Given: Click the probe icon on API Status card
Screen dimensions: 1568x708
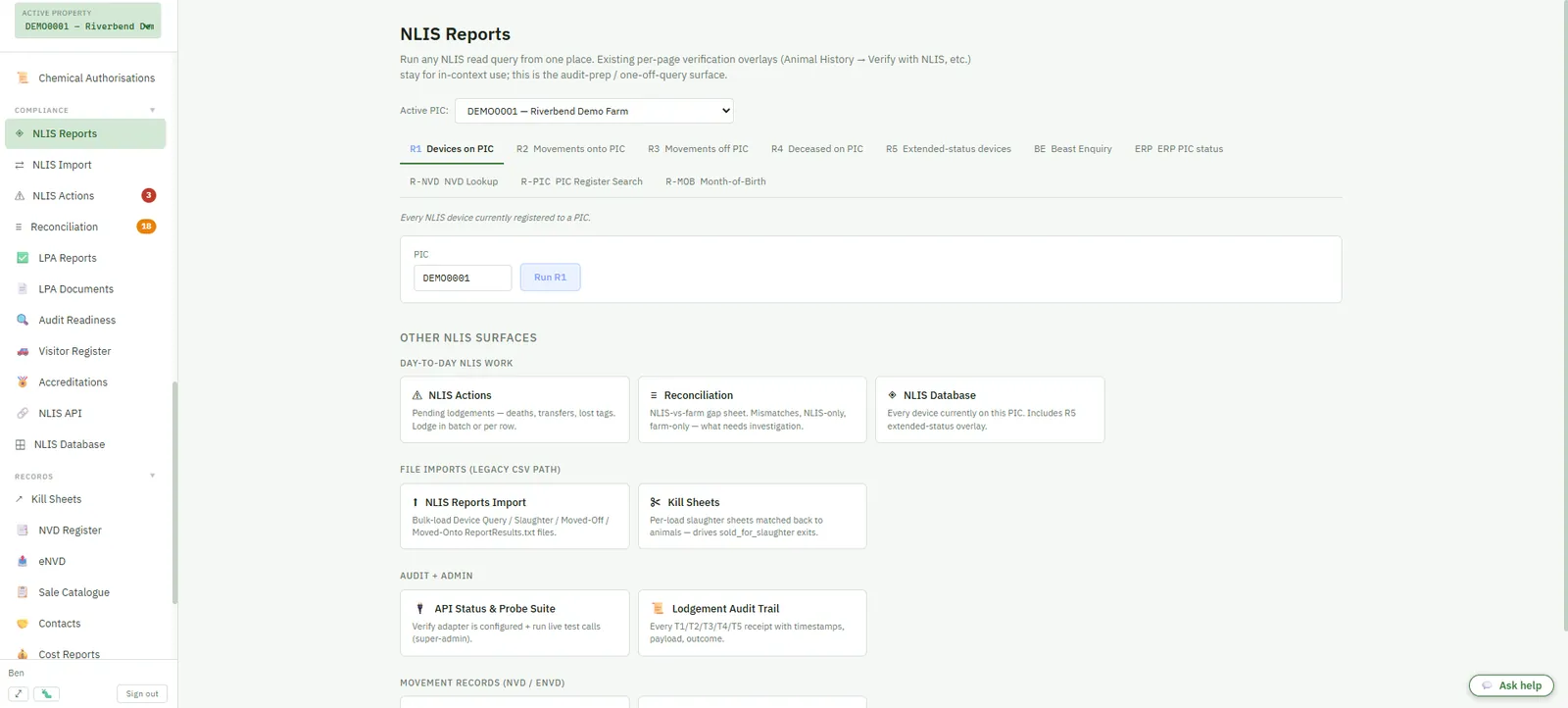Looking at the screenshot, I should pyautogui.click(x=420, y=609).
